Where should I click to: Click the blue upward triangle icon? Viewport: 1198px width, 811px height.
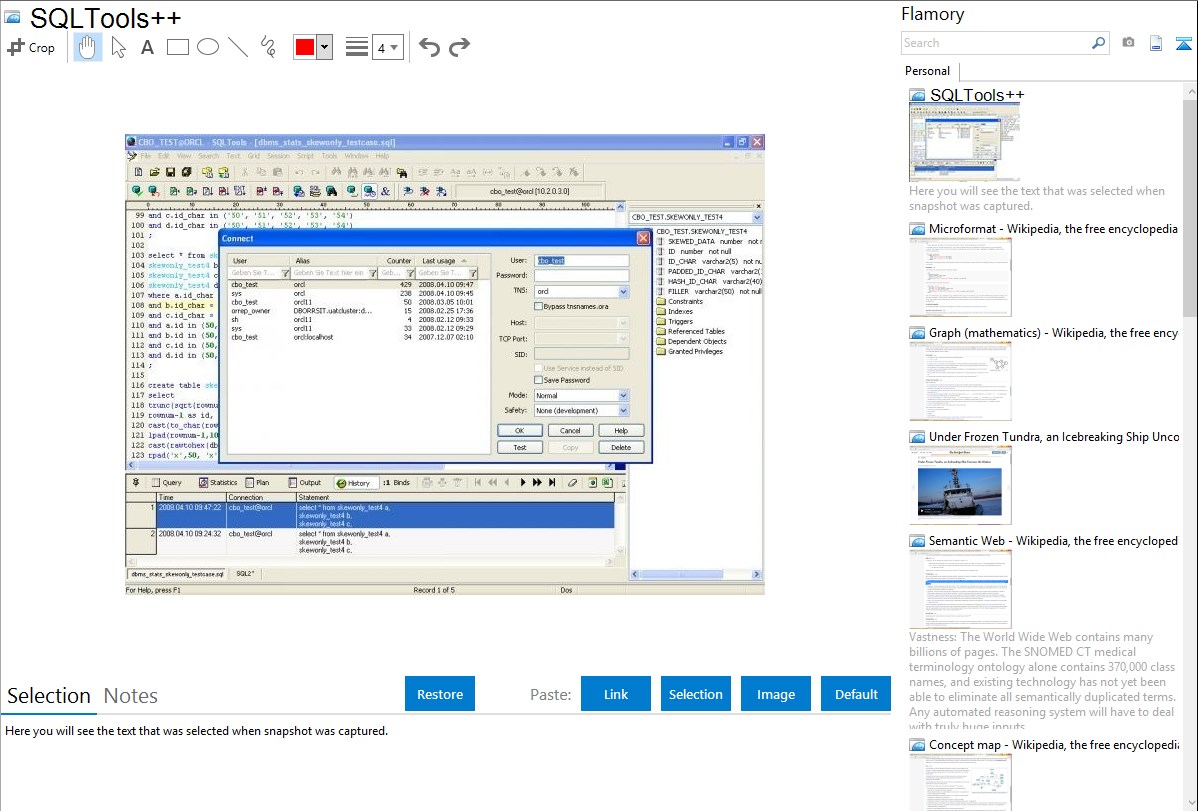[1183, 43]
